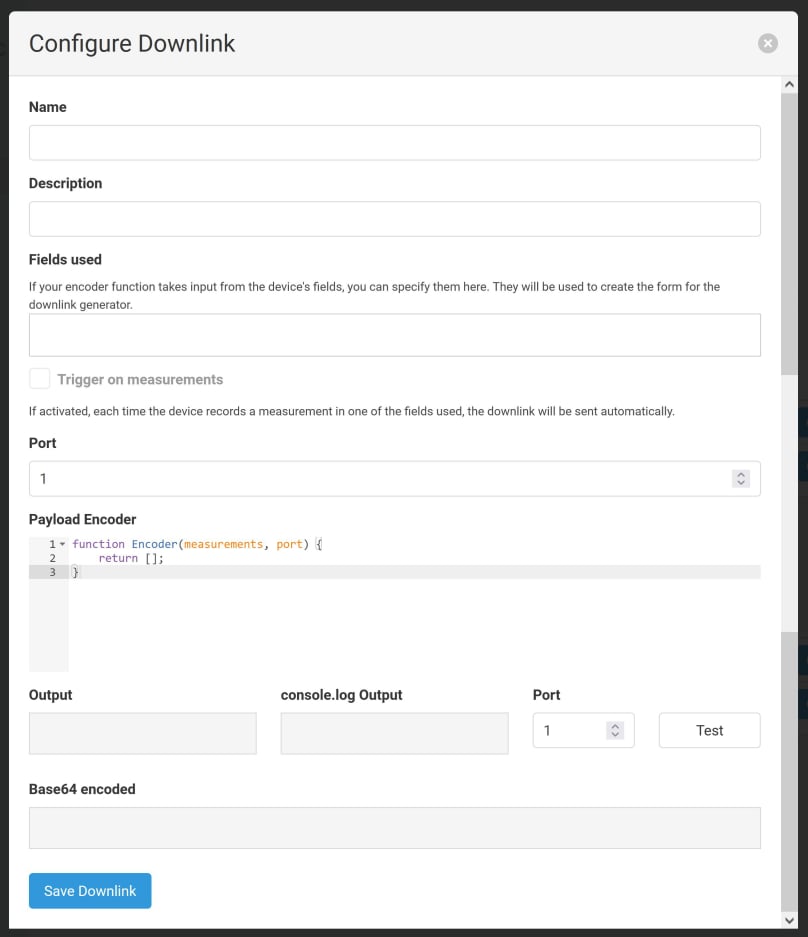Screen dimensions: 808x937
Task: Click the Test button to run the encoder
Action: pos(709,730)
